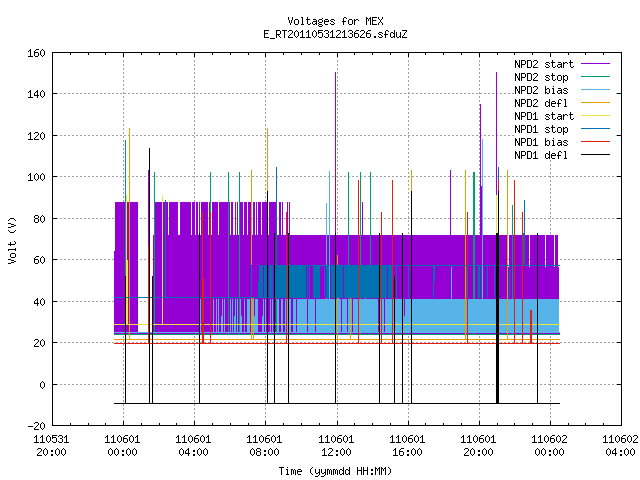This screenshot has height=480, width=640.
Task: Click the 110601 12:00 time tick label
Action: [336, 446]
